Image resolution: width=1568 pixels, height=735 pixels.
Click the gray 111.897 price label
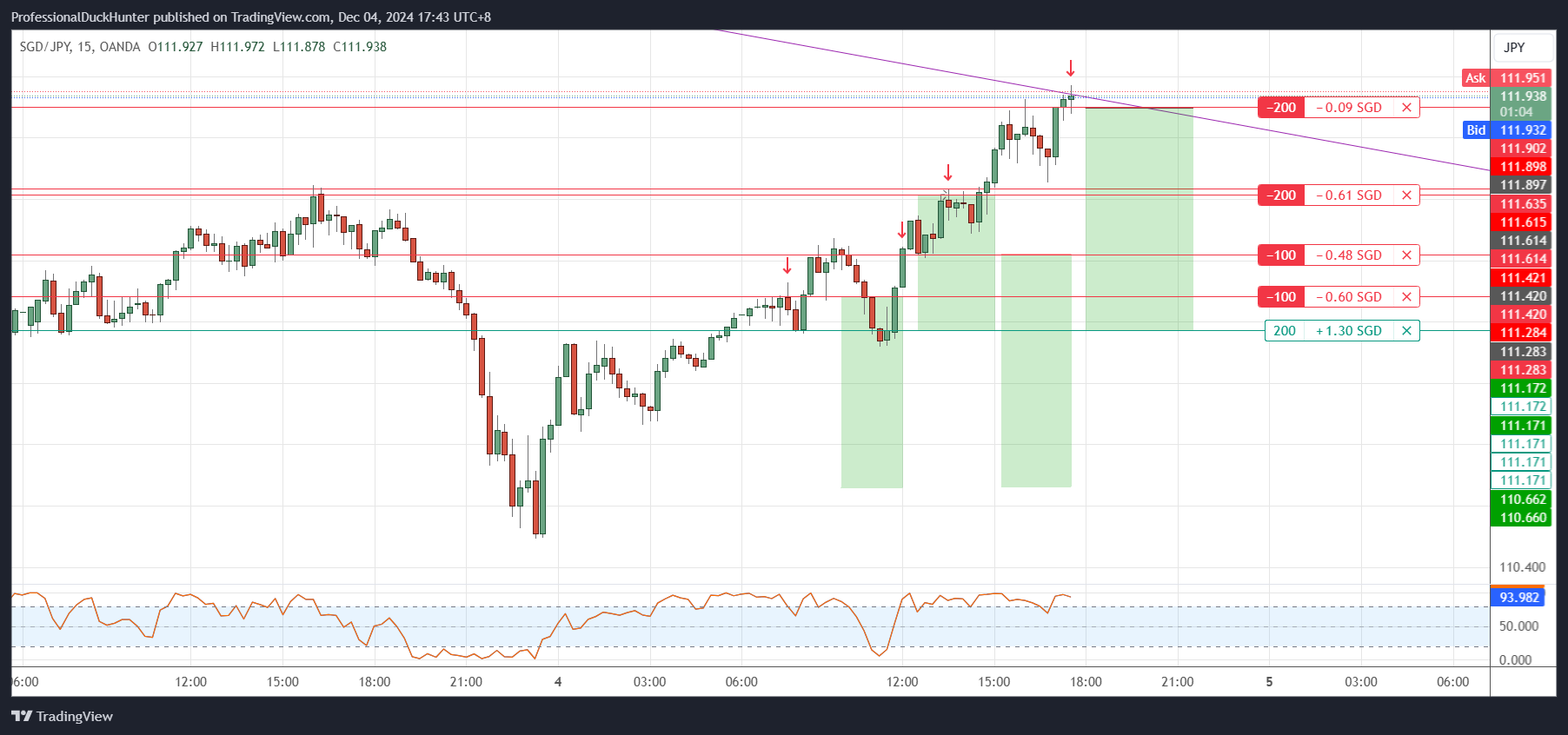(1523, 185)
